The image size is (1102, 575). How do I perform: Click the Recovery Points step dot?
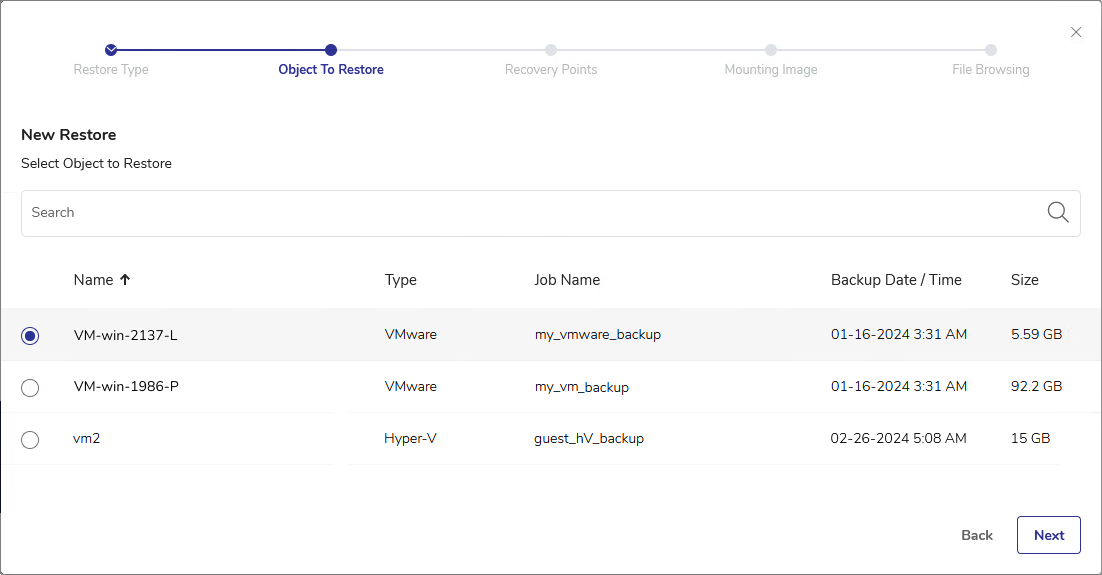click(551, 50)
